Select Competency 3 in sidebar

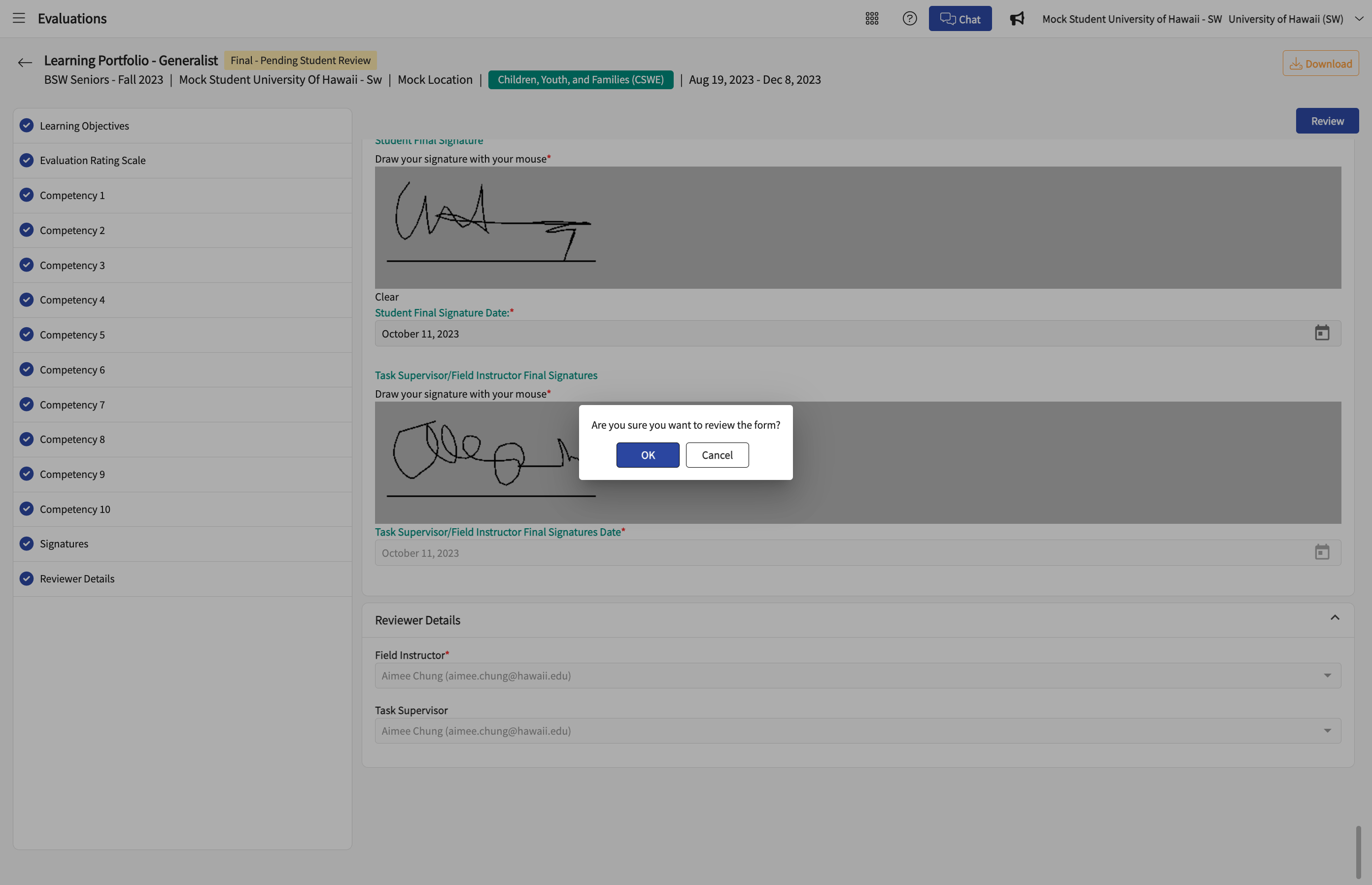(x=182, y=265)
